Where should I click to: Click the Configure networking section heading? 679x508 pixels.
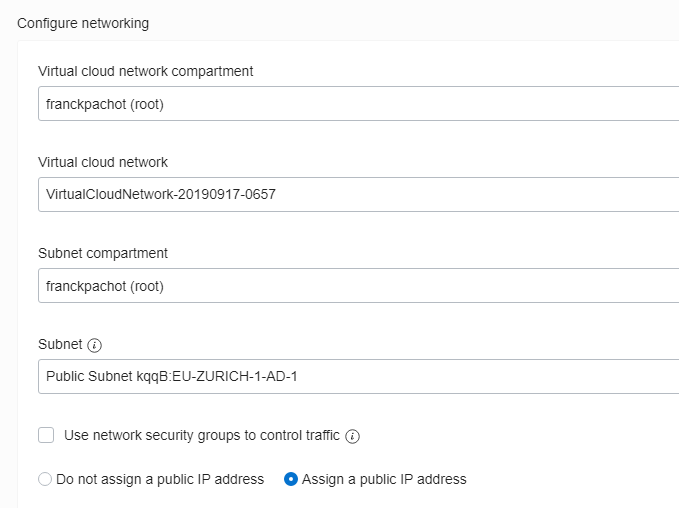(83, 23)
